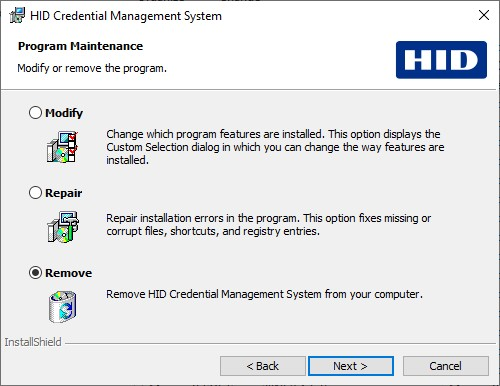Click the Program Maintenance heading

[80, 46]
